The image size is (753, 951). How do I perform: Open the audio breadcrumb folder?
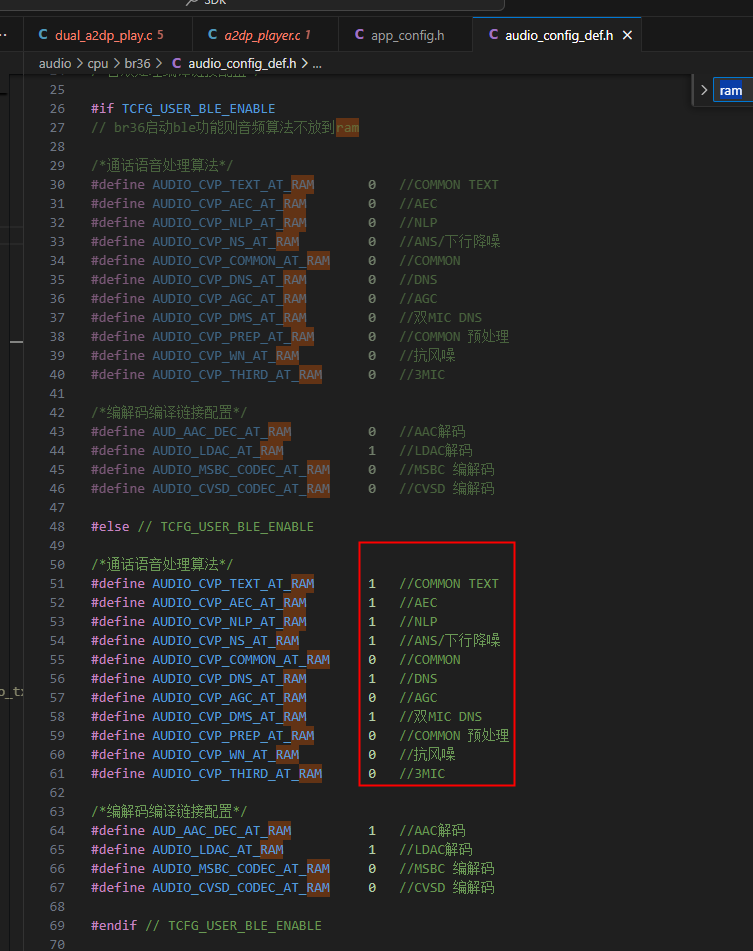pyautogui.click(x=55, y=63)
